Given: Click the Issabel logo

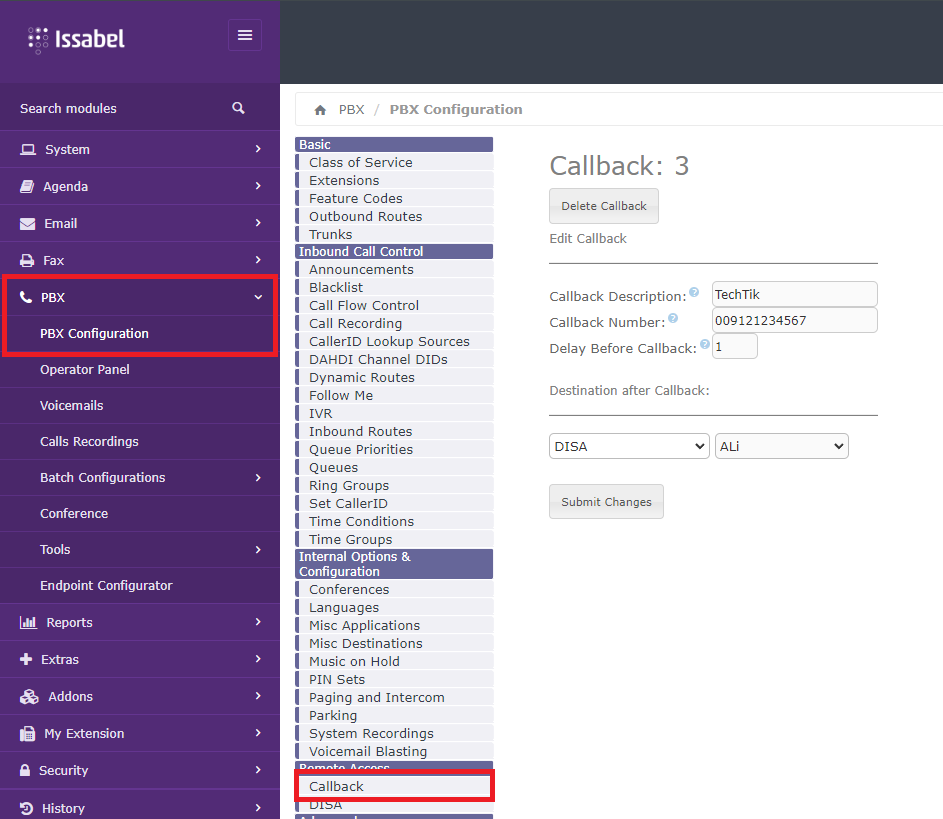Looking at the screenshot, I should click(x=77, y=40).
